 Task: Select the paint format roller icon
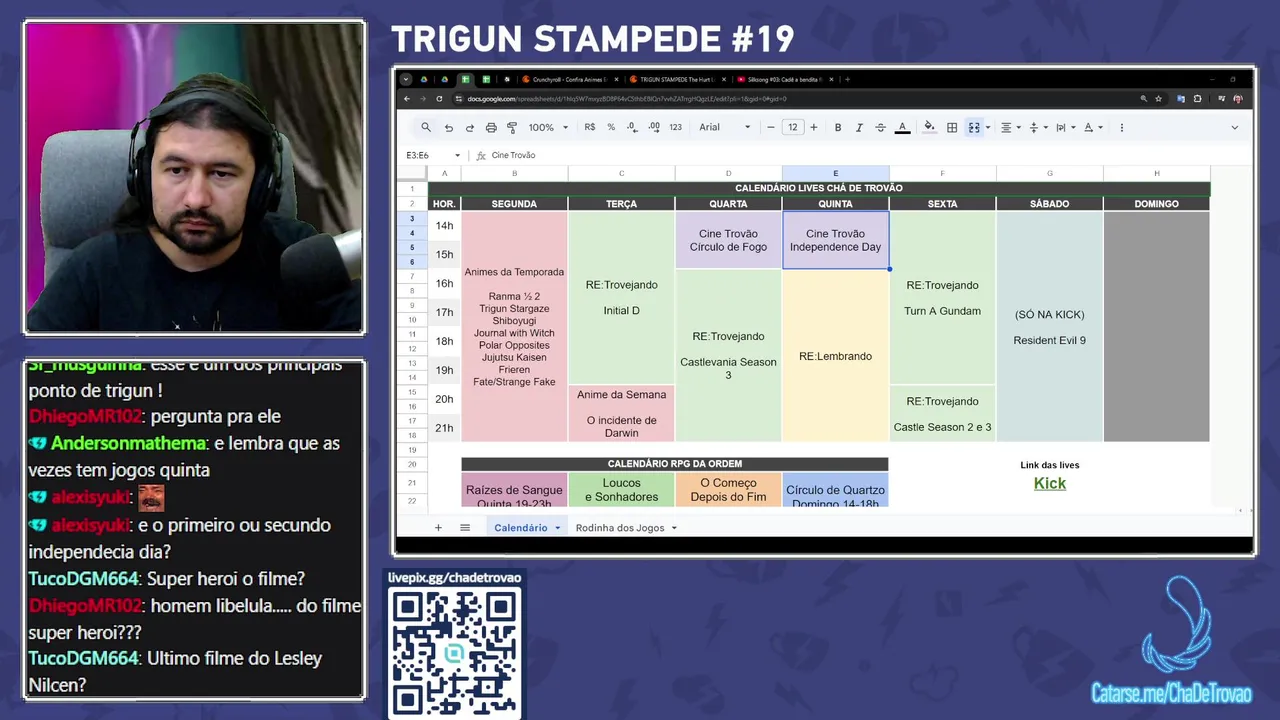point(512,128)
